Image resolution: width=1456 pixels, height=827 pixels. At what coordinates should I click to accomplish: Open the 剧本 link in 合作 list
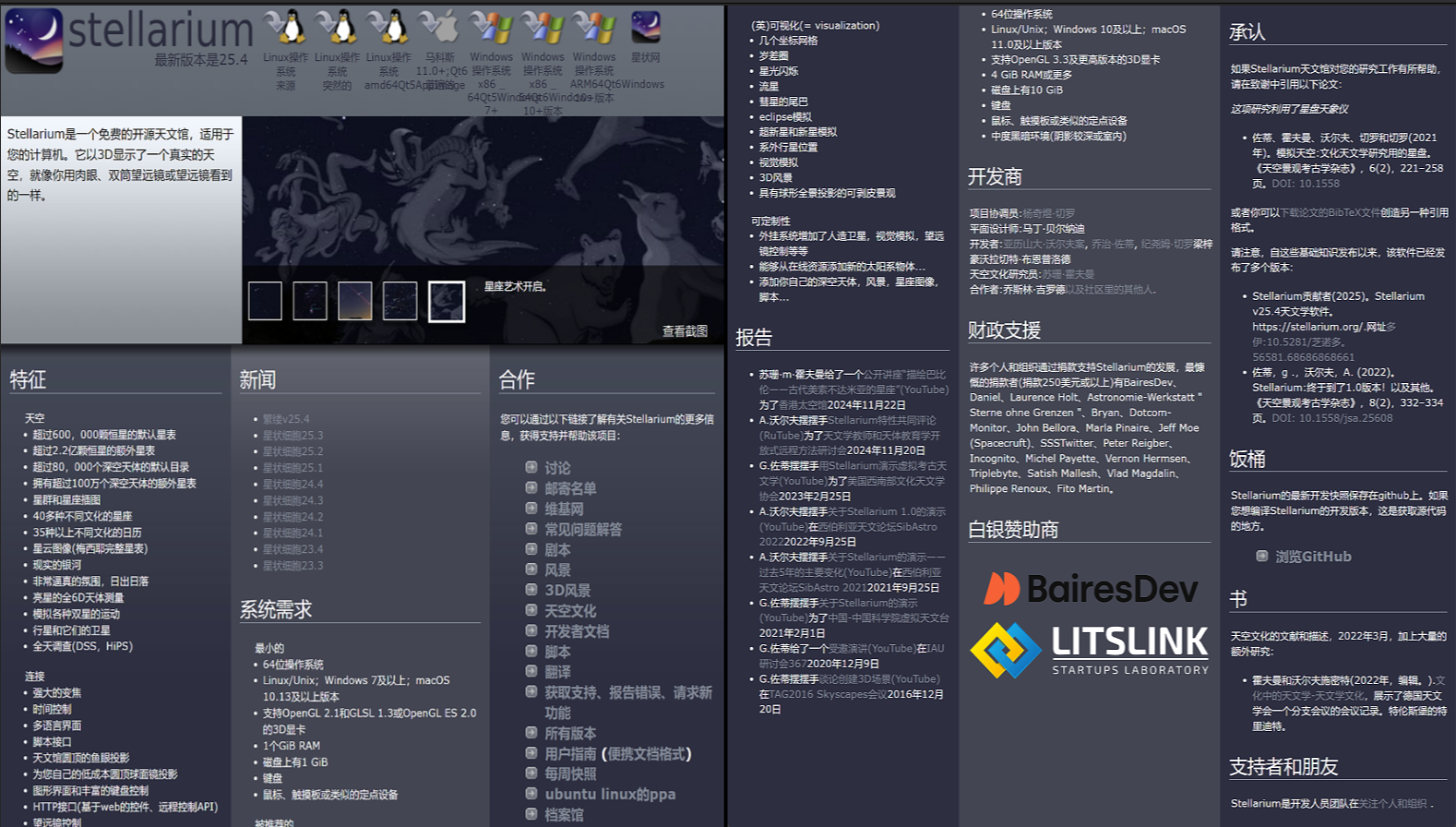[557, 549]
